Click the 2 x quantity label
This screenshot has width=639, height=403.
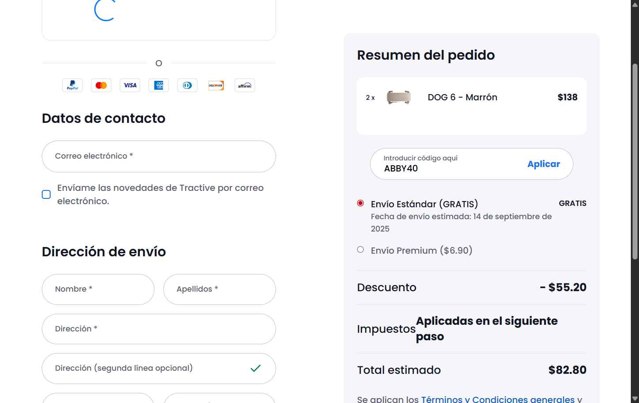click(370, 98)
